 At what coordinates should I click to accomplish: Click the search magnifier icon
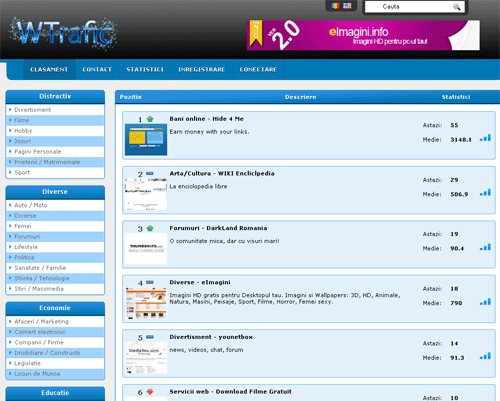click(456, 7)
